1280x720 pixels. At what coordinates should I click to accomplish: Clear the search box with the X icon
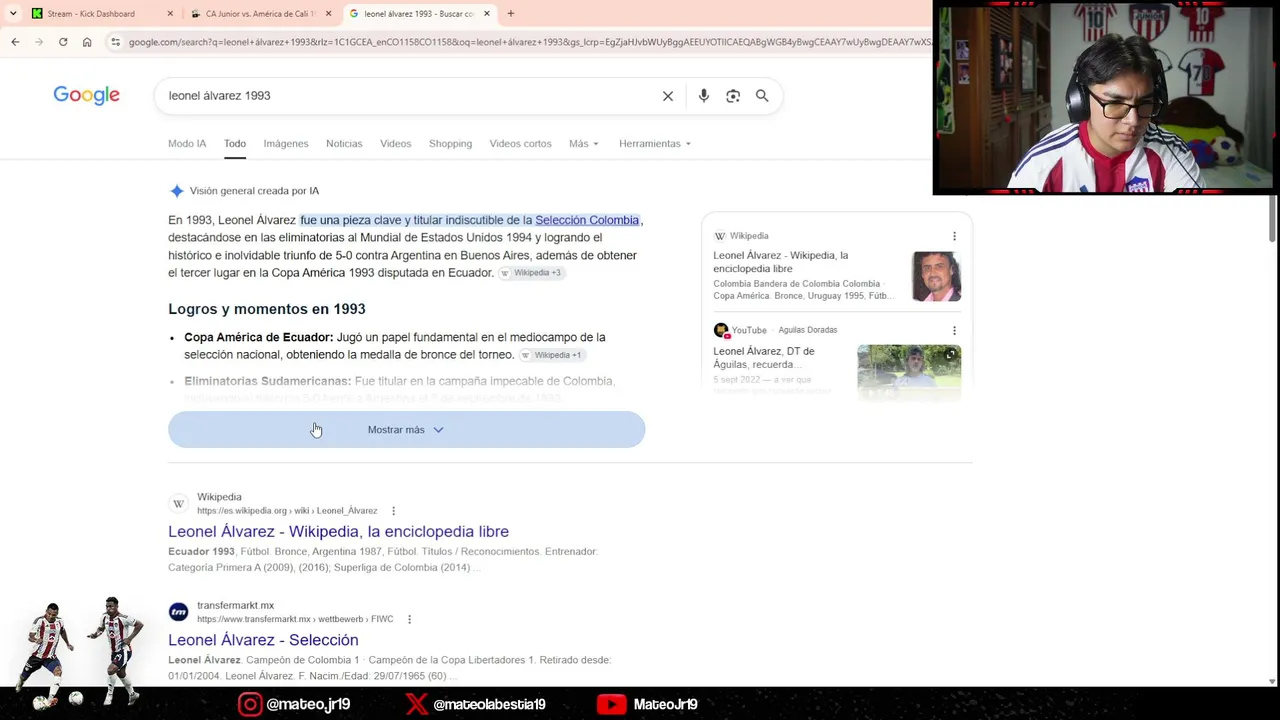pyautogui.click(x=668, y=96)
